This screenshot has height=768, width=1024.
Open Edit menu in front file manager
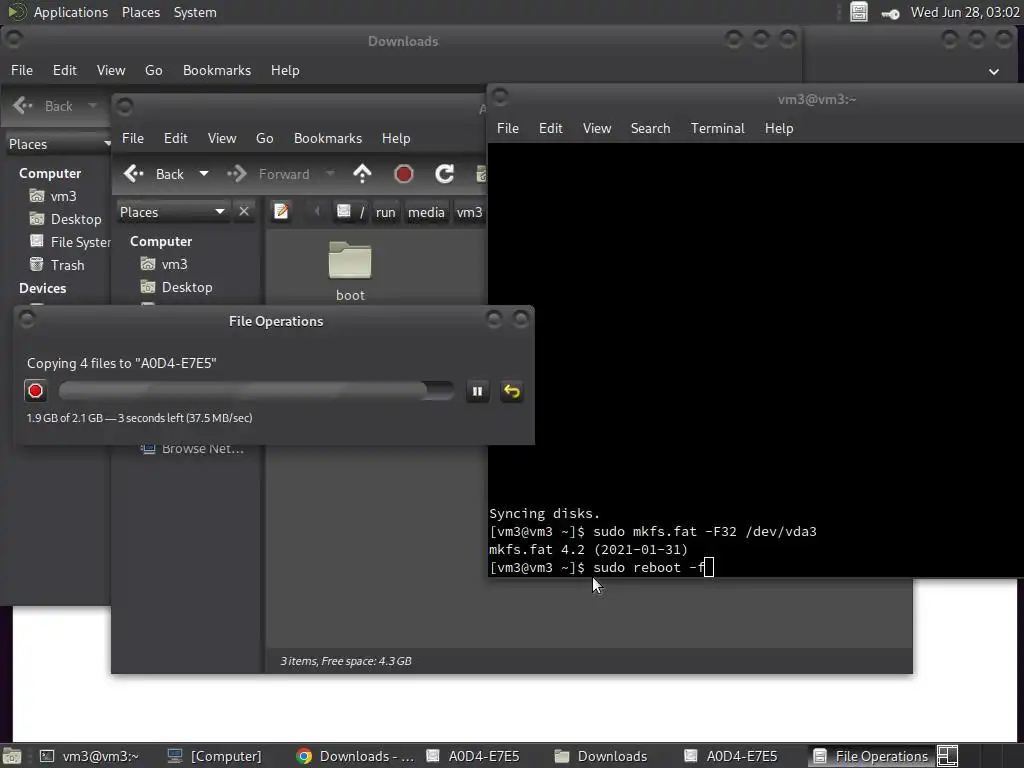176,138
